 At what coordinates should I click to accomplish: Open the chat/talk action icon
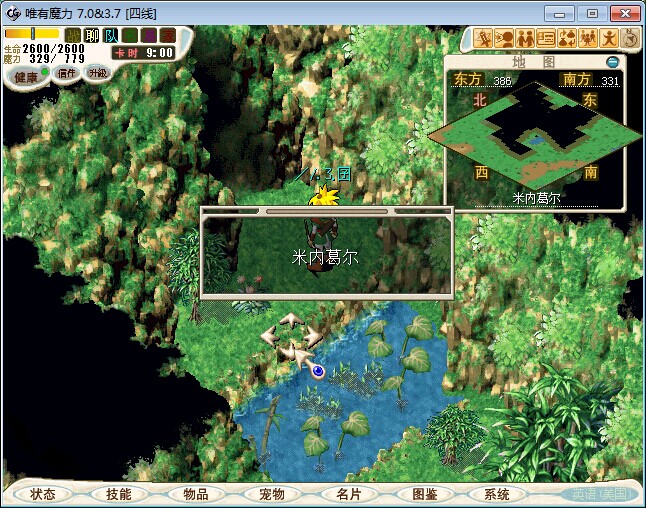coord(505,38)
